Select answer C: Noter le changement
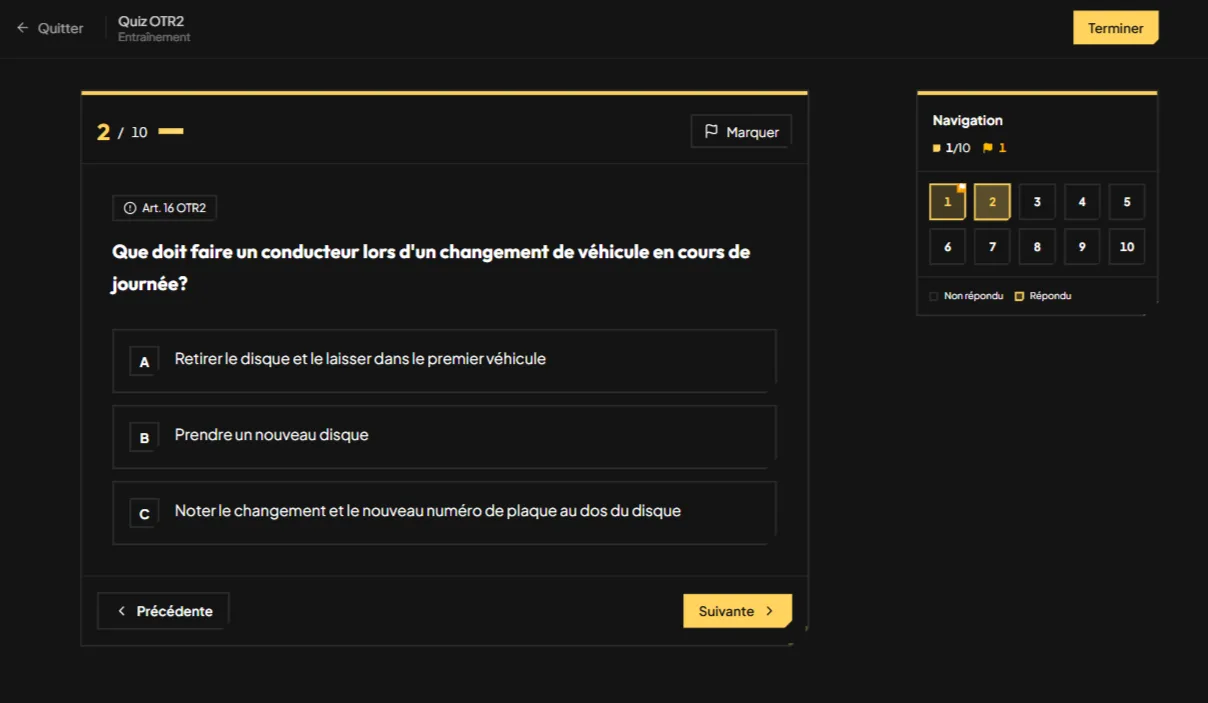The image size is (1208, 703). pos(444,511)
